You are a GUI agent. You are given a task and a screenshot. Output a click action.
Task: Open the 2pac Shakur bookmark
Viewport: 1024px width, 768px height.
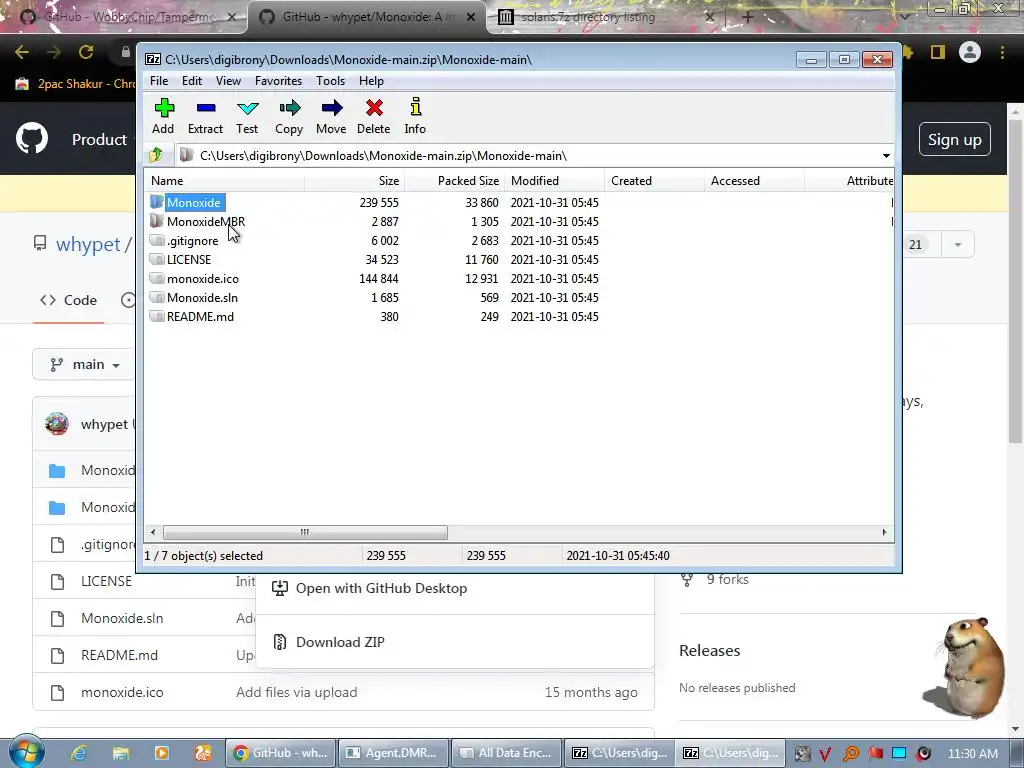(76, 84)
